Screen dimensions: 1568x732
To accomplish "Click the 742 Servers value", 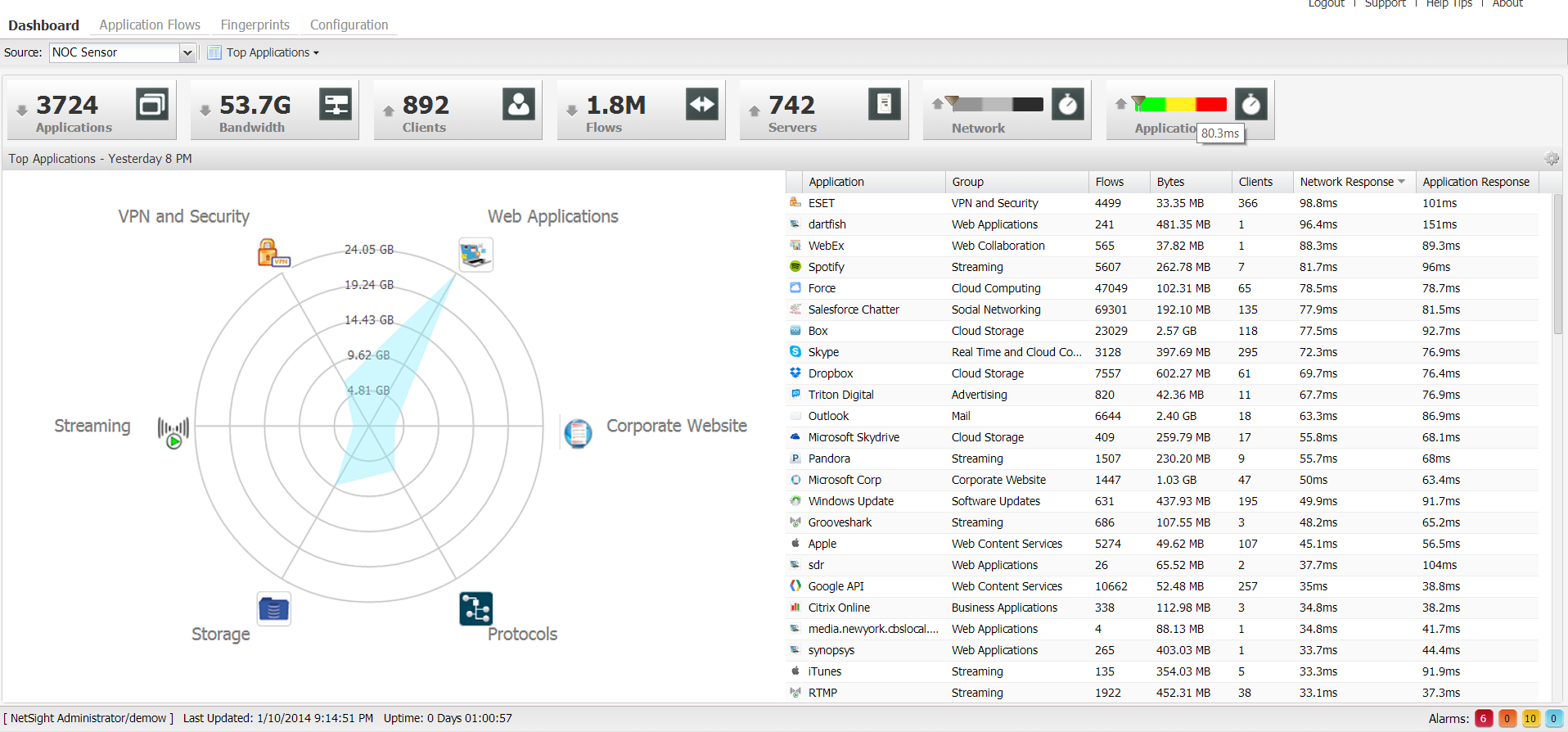I will pyautogui.click(x=791, y=105).
